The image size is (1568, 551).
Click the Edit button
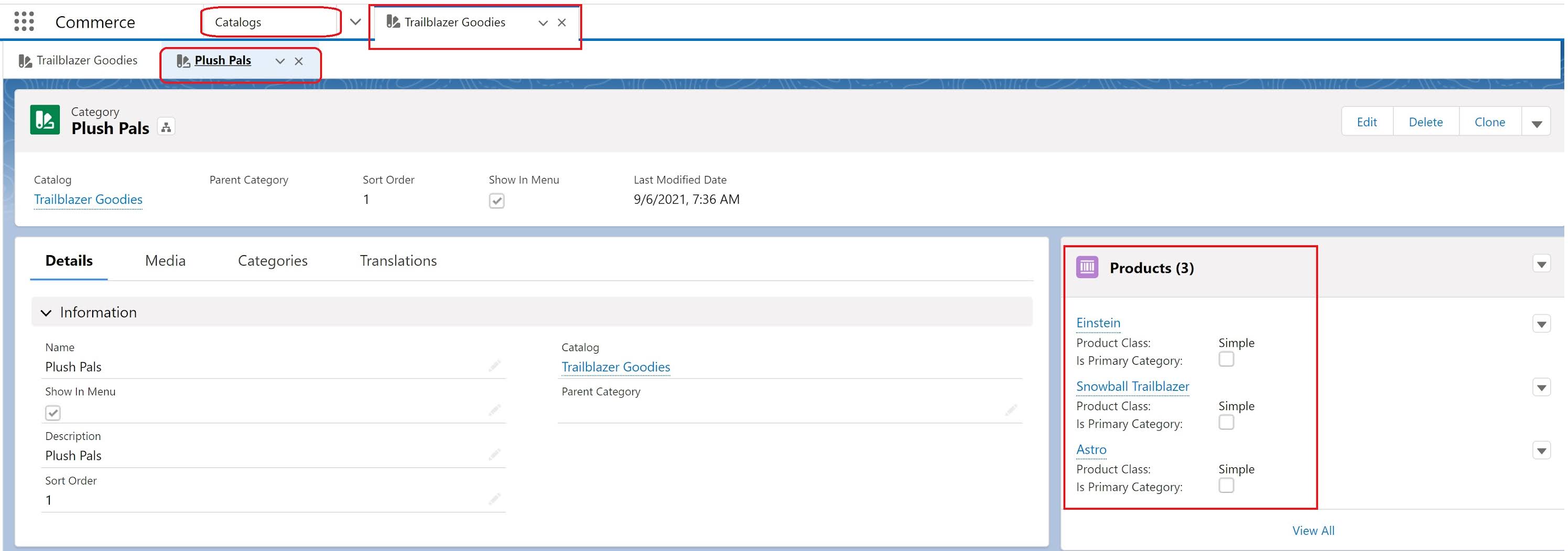[x=1367, y=122]
